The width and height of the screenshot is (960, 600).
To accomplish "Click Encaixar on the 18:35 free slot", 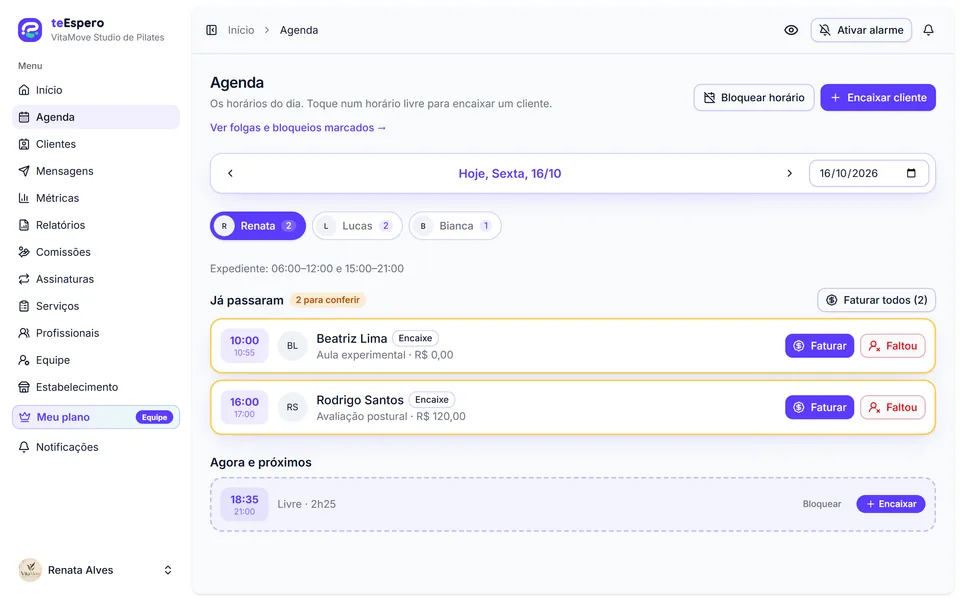I will (x=890, y=504).
